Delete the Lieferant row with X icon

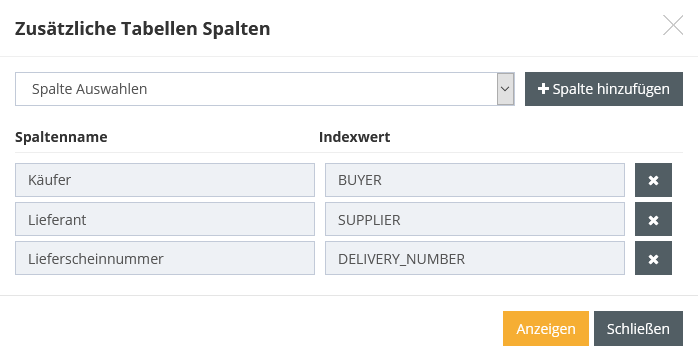(x=653, y=219)
